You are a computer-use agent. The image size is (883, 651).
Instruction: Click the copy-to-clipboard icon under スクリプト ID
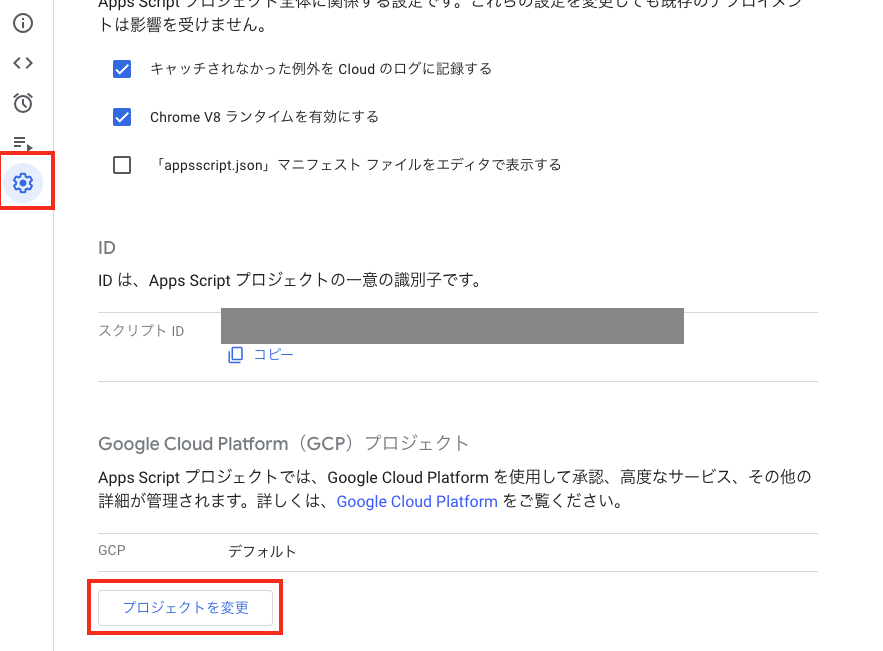pyautogui.click(x=234, y=355)
